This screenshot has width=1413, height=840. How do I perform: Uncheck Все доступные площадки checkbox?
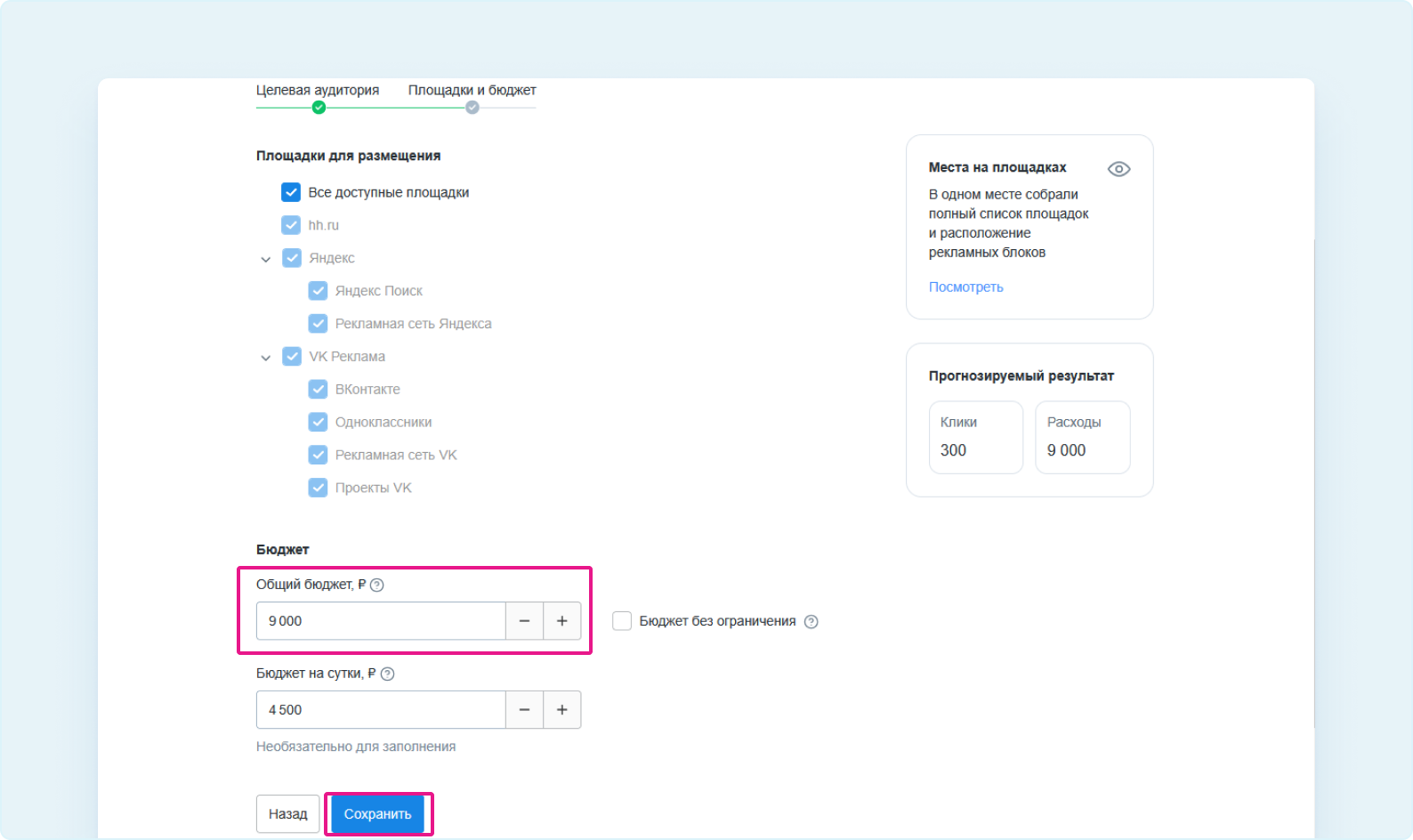[291, 192]
